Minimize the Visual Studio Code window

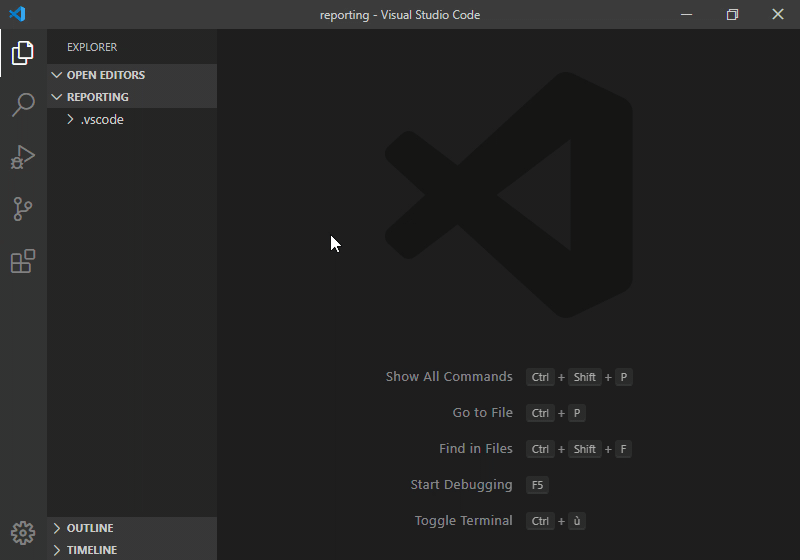(687, 14)
